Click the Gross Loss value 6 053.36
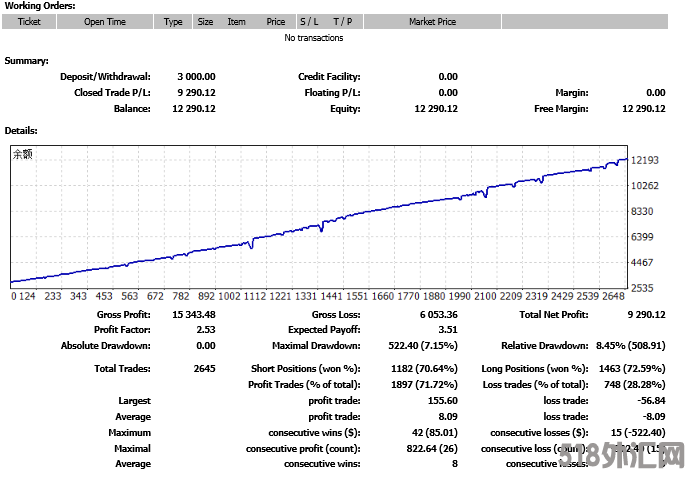The width and height of the screenshot is (692, 479). 439,315
